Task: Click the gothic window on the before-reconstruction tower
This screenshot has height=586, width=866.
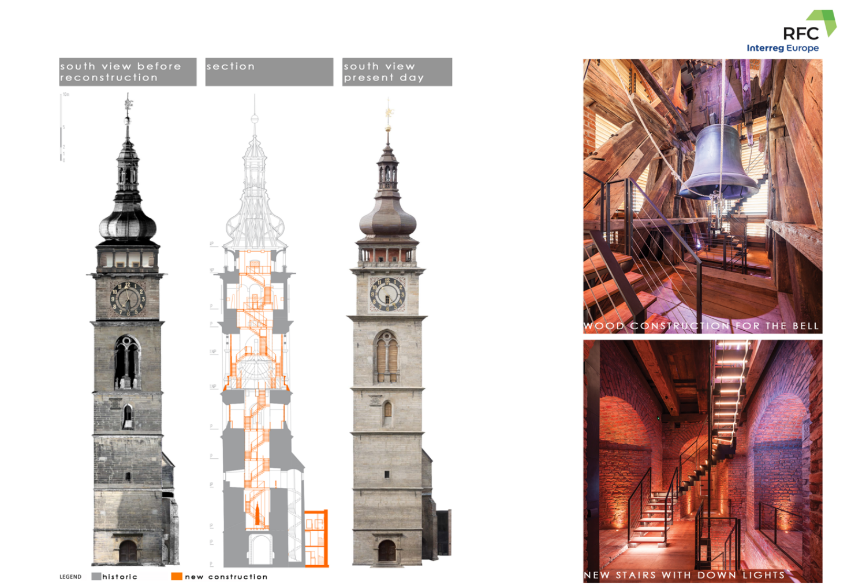Action: (126, 361)
